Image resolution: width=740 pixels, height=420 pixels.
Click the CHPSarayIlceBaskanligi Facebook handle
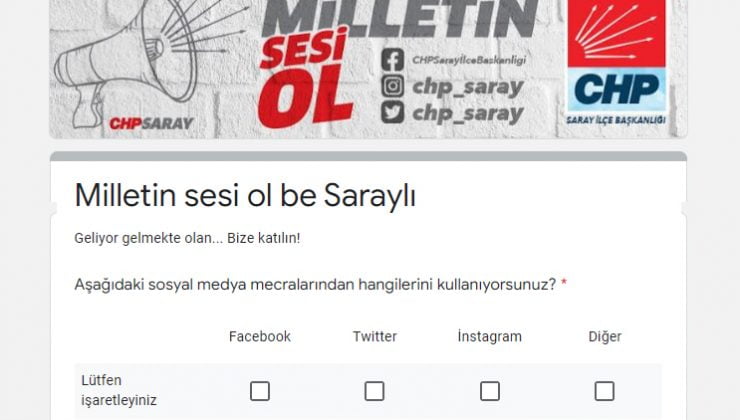(469, 60)
